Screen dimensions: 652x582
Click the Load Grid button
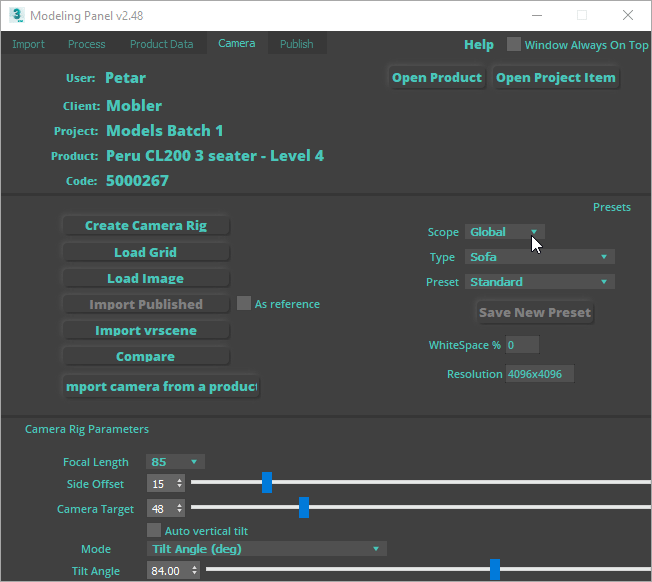click(146, 253)
